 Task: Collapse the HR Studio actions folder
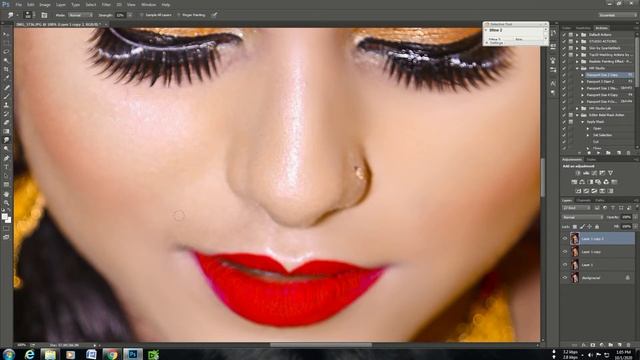[577, 68]
